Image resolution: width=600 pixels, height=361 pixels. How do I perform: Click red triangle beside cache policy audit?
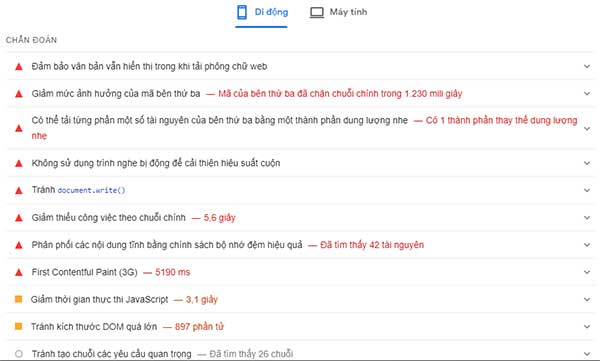pos(18,245)
